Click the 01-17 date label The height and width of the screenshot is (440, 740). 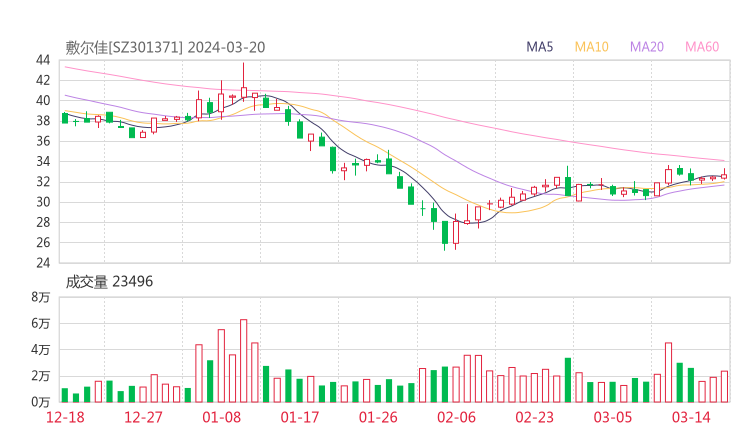coord(300,417)
